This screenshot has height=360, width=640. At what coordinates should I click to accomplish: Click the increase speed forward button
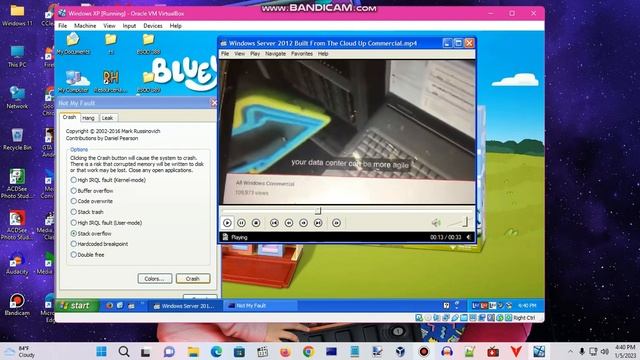point(303,223)
